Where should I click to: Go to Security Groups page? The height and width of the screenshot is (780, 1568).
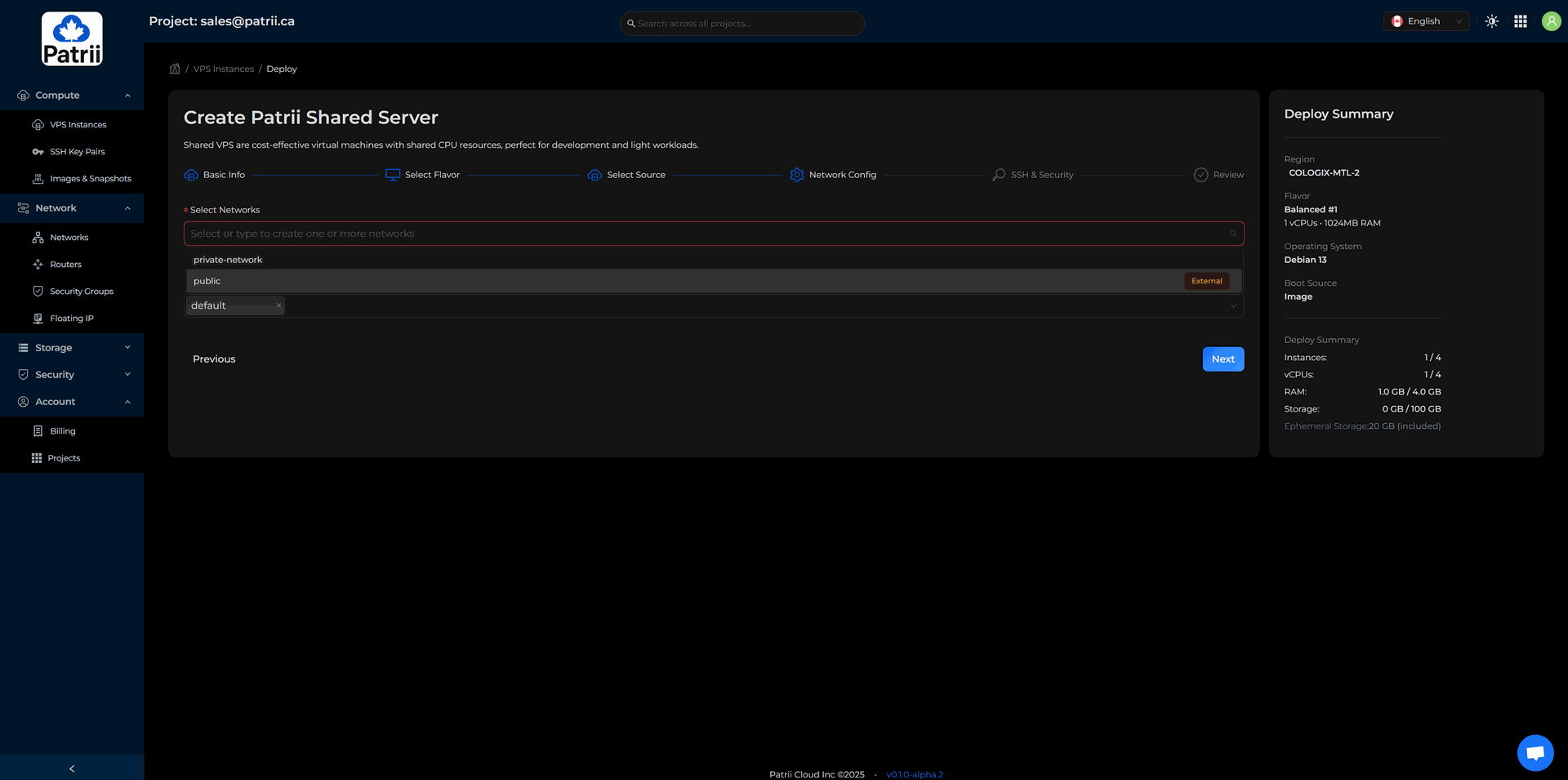click(81, 292)
